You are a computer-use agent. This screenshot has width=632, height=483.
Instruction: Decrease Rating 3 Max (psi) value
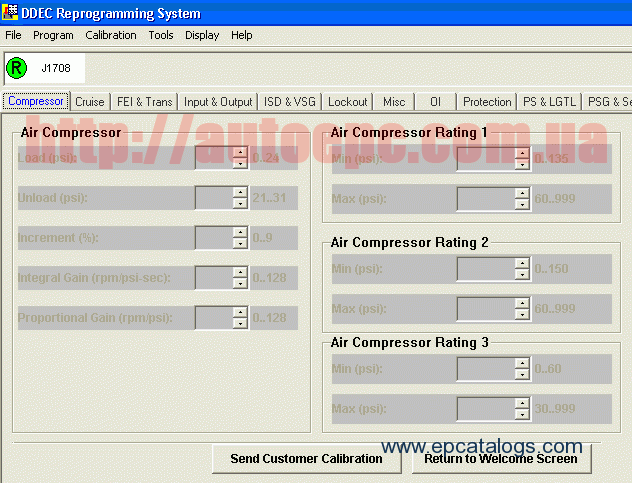(522, 414)
